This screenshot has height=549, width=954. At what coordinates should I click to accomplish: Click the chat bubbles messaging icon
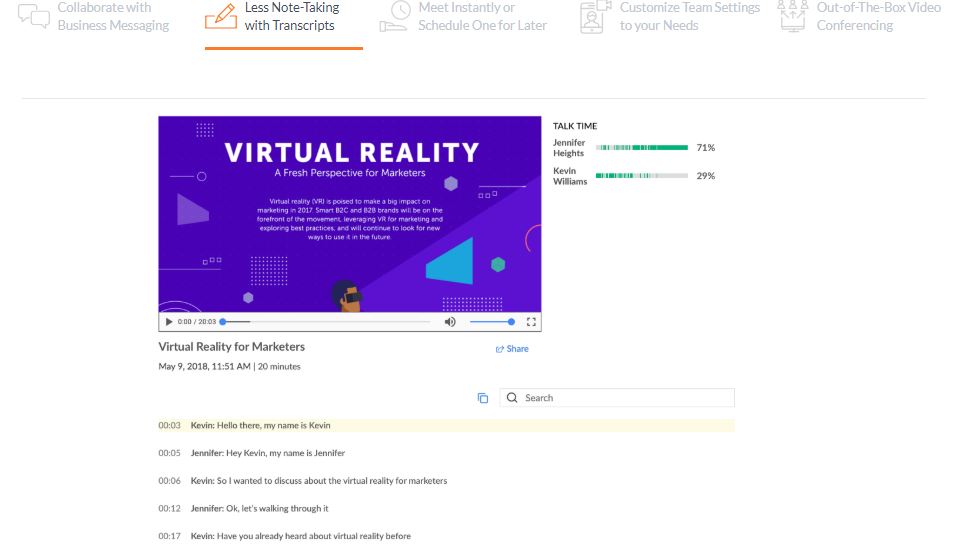pos(33,16)
